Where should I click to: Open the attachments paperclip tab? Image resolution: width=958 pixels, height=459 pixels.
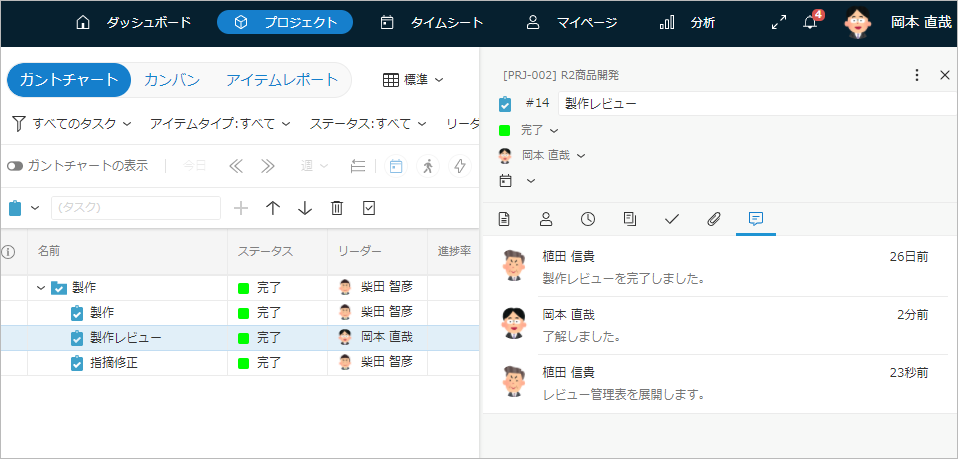pyautogui.click(x=714, y=219)
